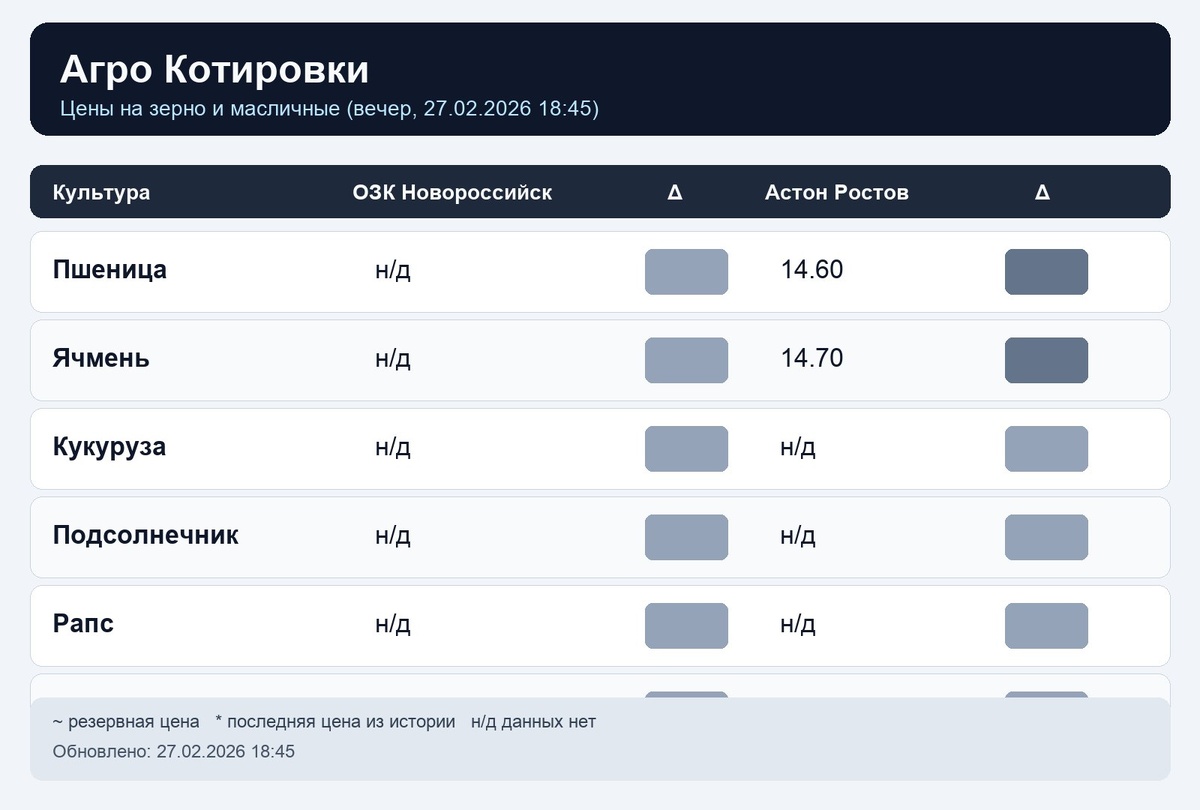Click the Культура column header
Screen dimensions: 1200x810
click(101, 192)
